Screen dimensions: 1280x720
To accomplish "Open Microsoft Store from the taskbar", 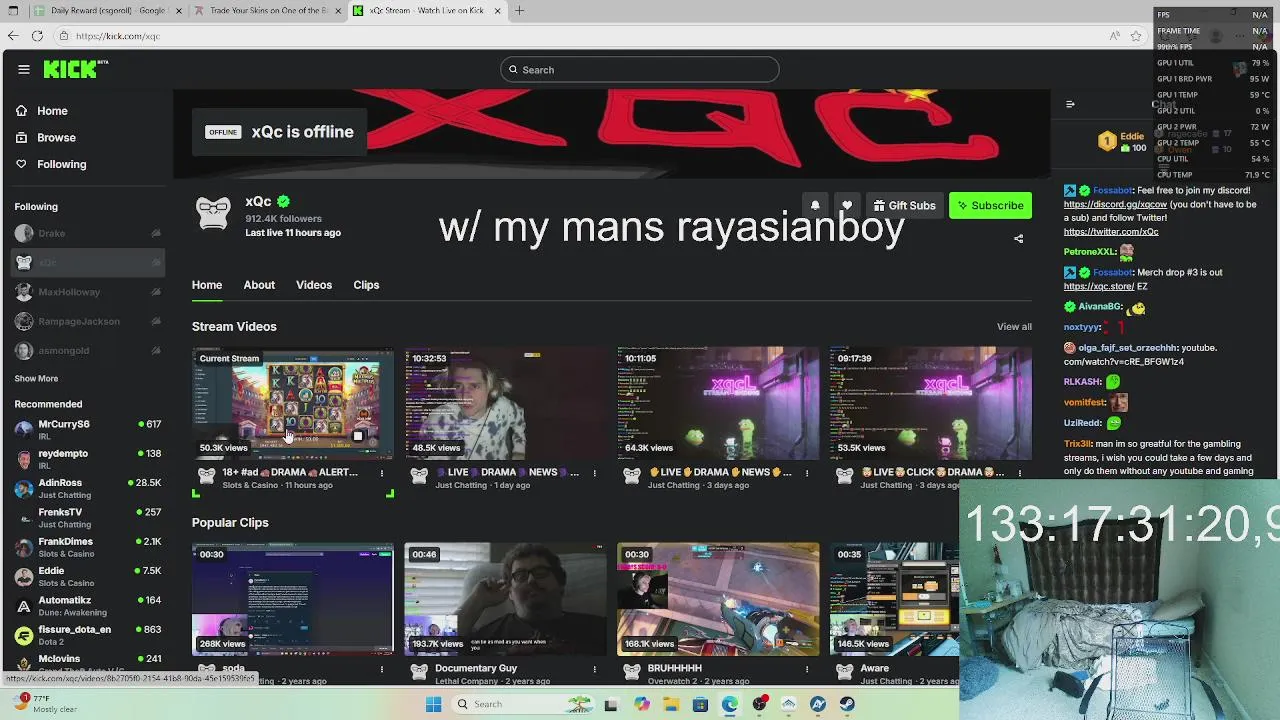I will 700,704.
